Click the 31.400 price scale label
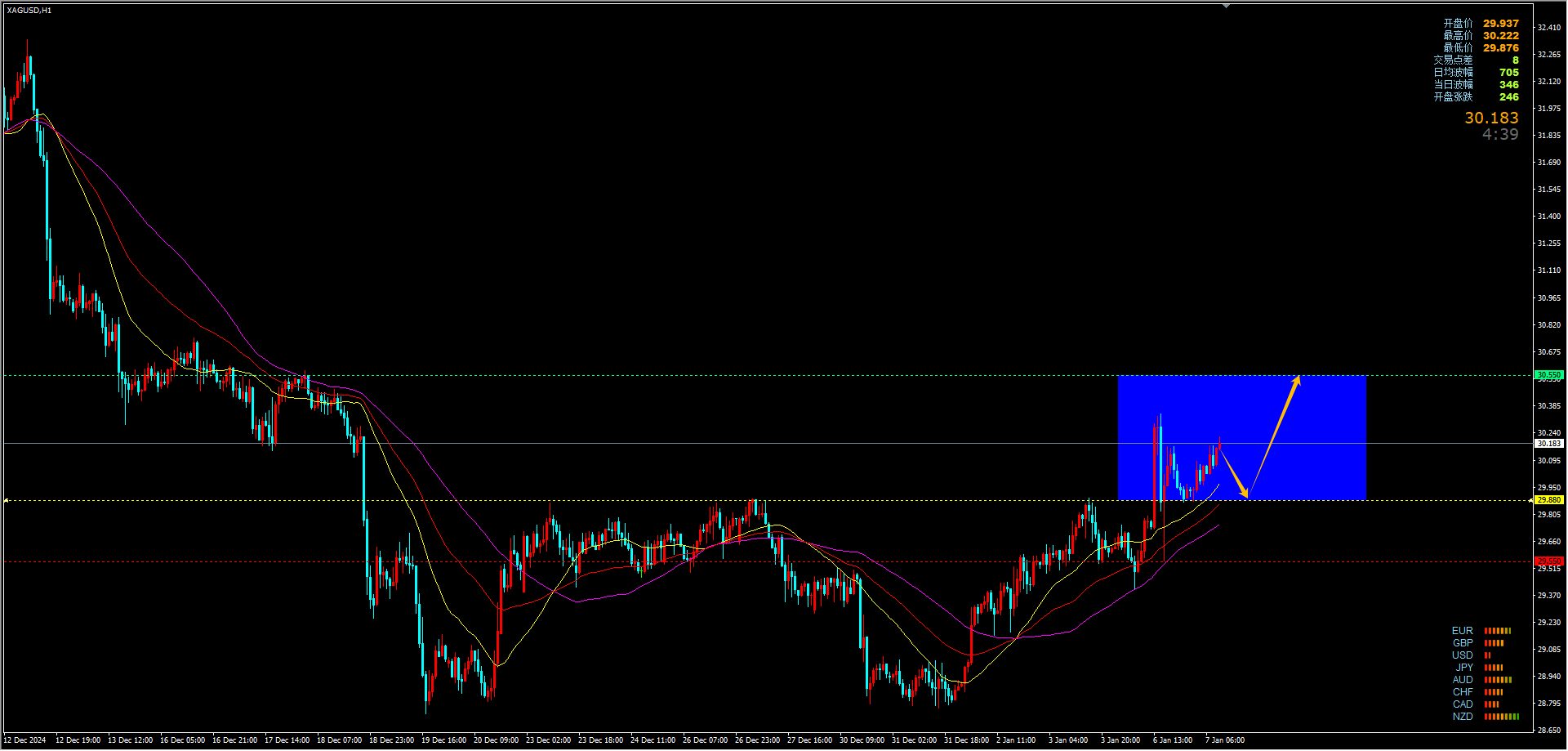The width and height of the screenshot is (1568, 751). coord(1548,217)
